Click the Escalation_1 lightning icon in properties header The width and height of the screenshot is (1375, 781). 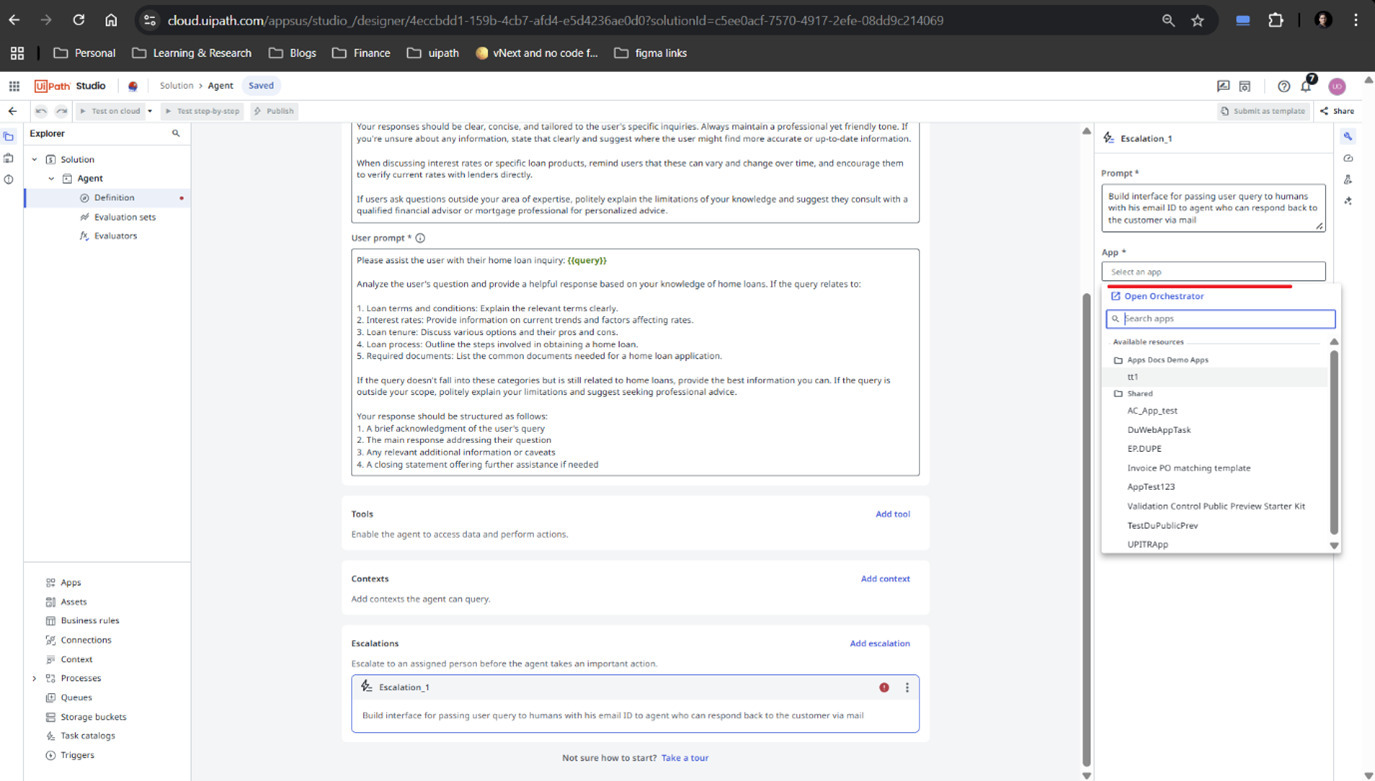[1108, 138]
